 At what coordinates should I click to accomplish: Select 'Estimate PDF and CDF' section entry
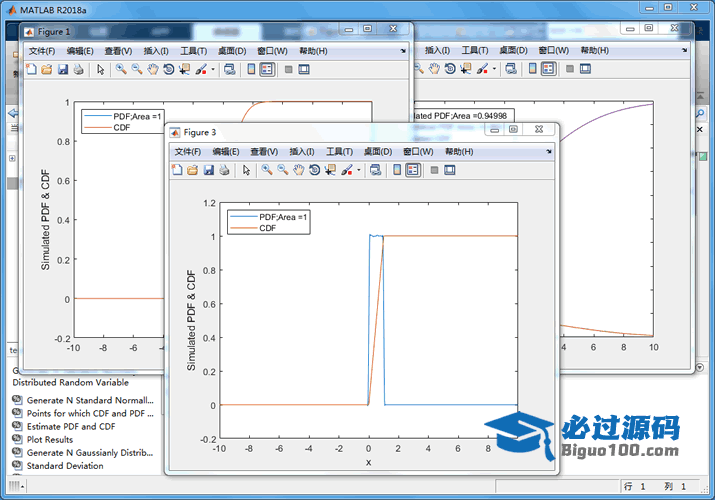(x=64, y=427)
